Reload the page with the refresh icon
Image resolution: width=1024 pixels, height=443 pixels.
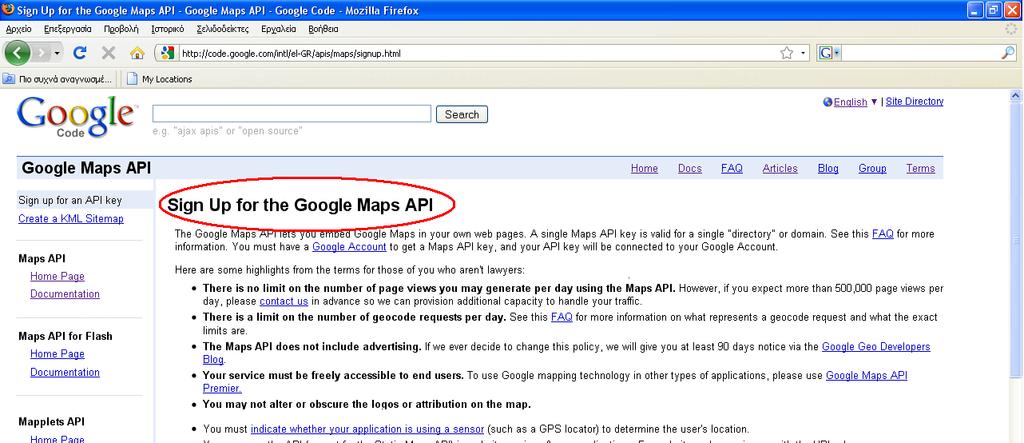click(x=80, y=53)
